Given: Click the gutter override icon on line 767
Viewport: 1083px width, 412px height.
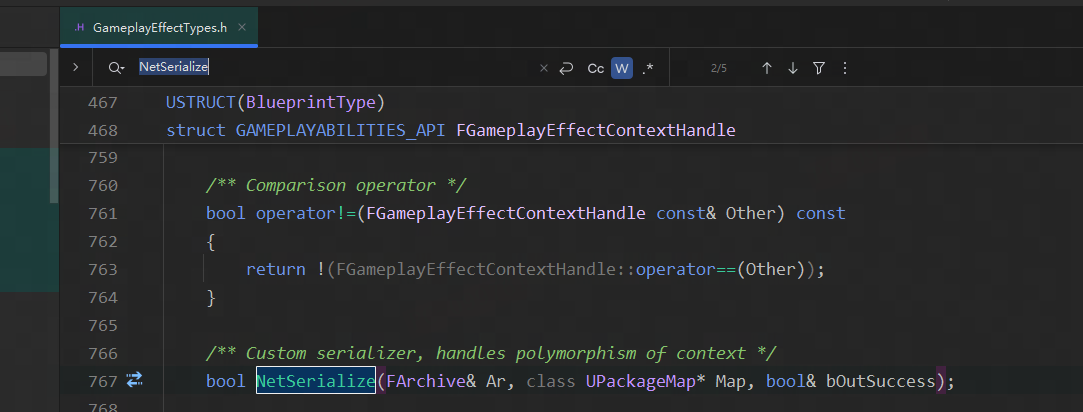Looking at the screenshot, I should click(x=134, y=379).
